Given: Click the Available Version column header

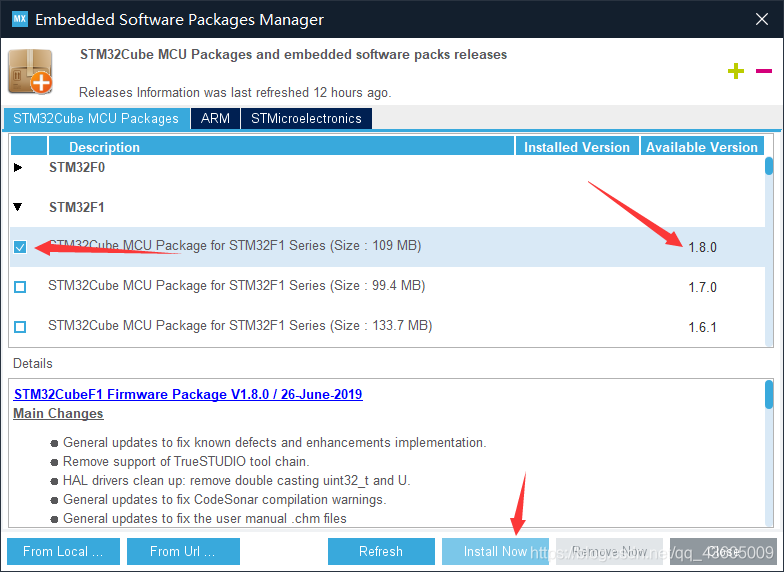Looking at the screenshot, I should (702, 147).
